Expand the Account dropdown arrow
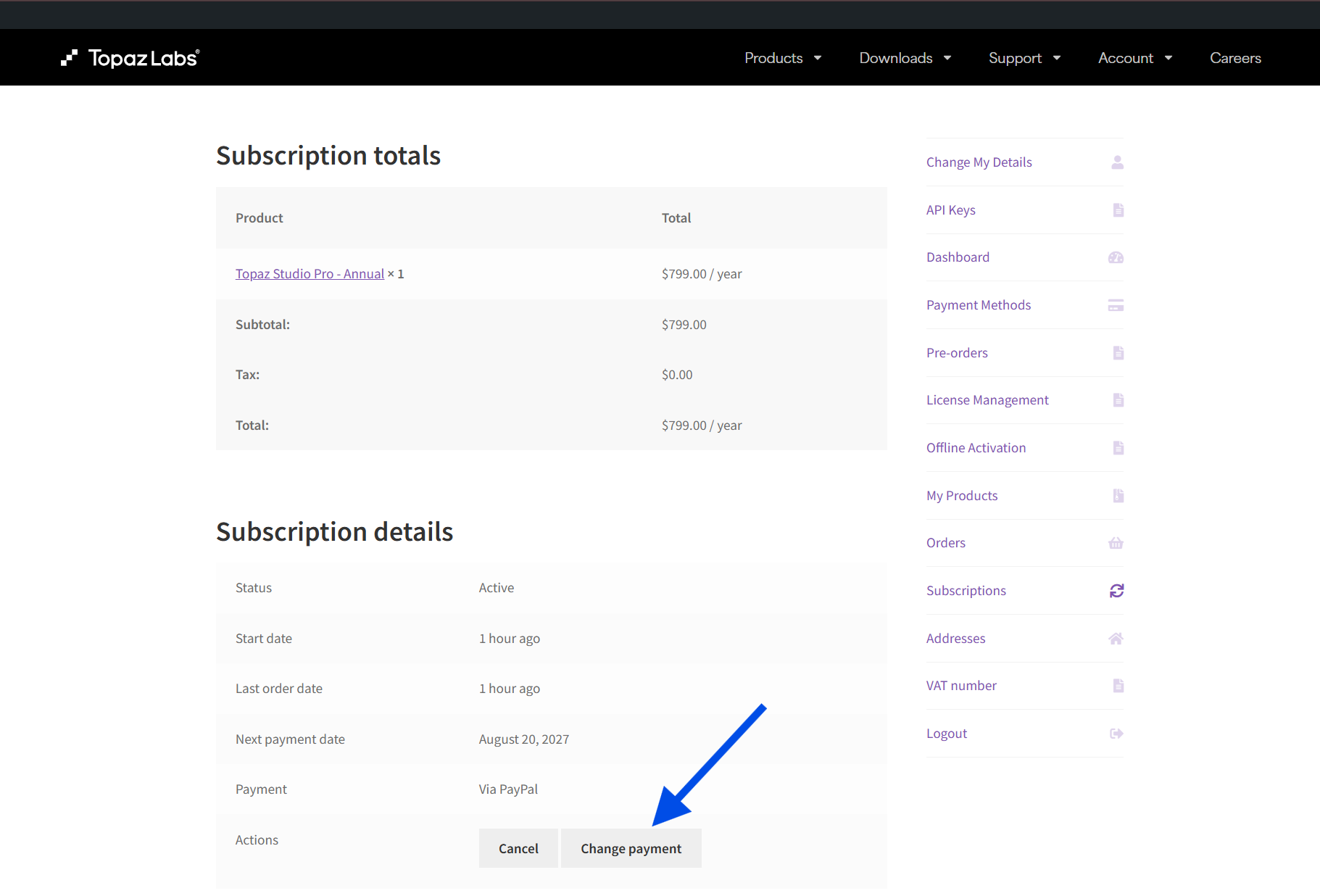The width and height of the screenshot is (1320, 896). click(x=1169, y=58)
